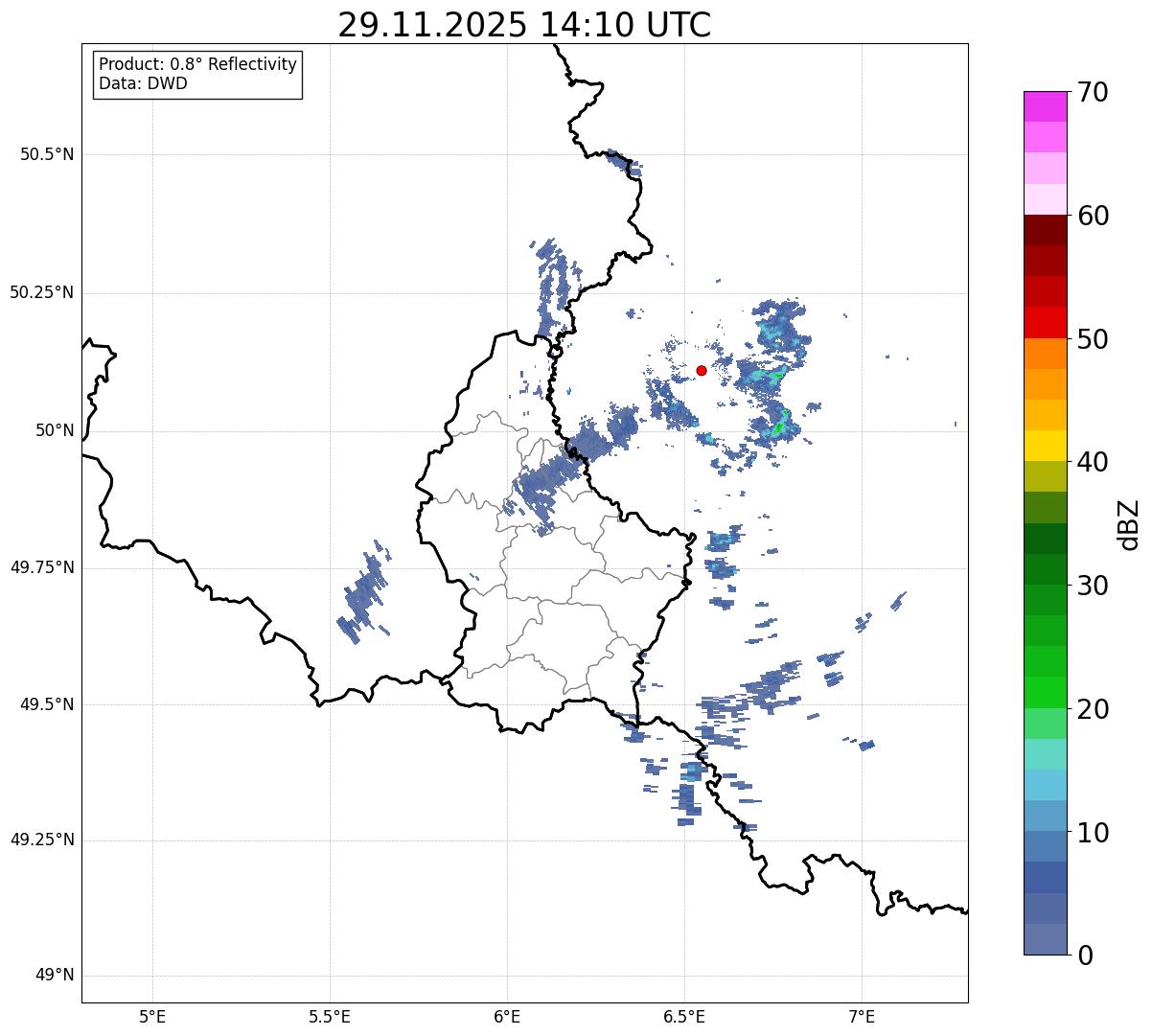Click the 49.75°N latitude axis label

coord(41,568)
